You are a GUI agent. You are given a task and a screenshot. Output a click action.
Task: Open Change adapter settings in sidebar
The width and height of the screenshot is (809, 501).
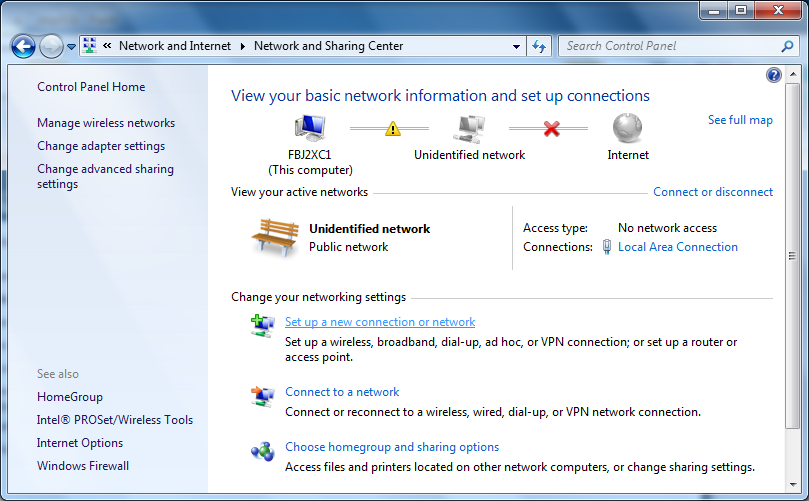(101, 146)
